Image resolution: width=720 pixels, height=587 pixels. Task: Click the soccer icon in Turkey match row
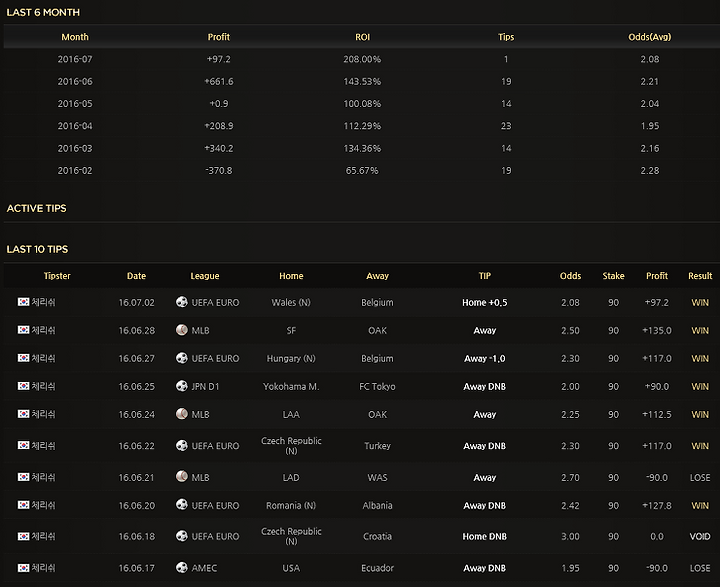[182, 445]
